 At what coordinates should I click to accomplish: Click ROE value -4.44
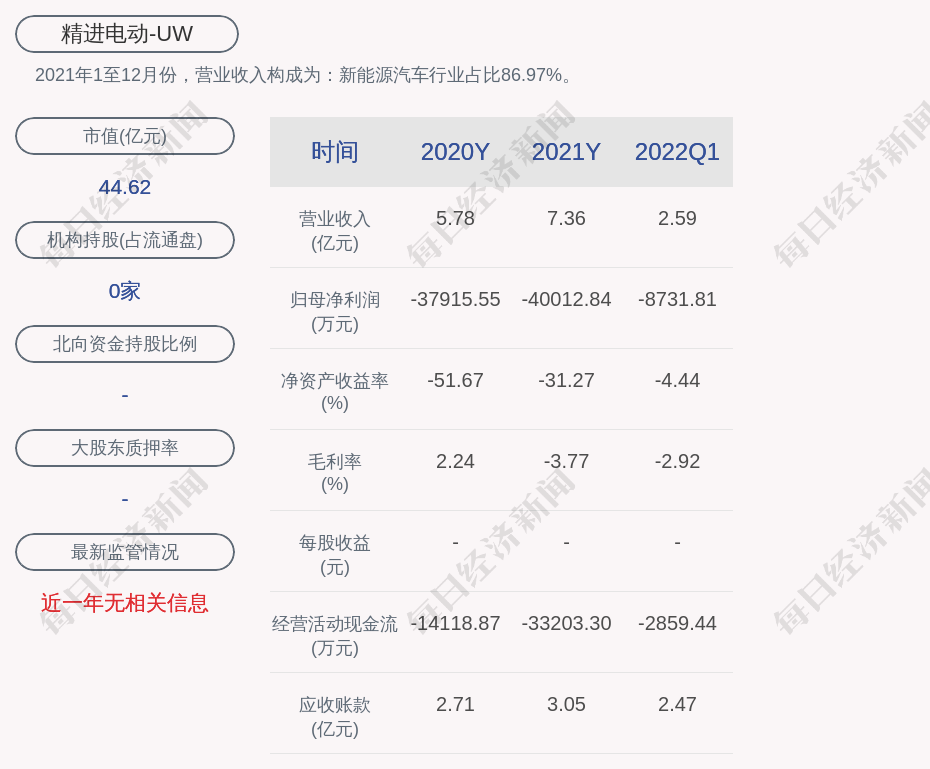(677, 380)
